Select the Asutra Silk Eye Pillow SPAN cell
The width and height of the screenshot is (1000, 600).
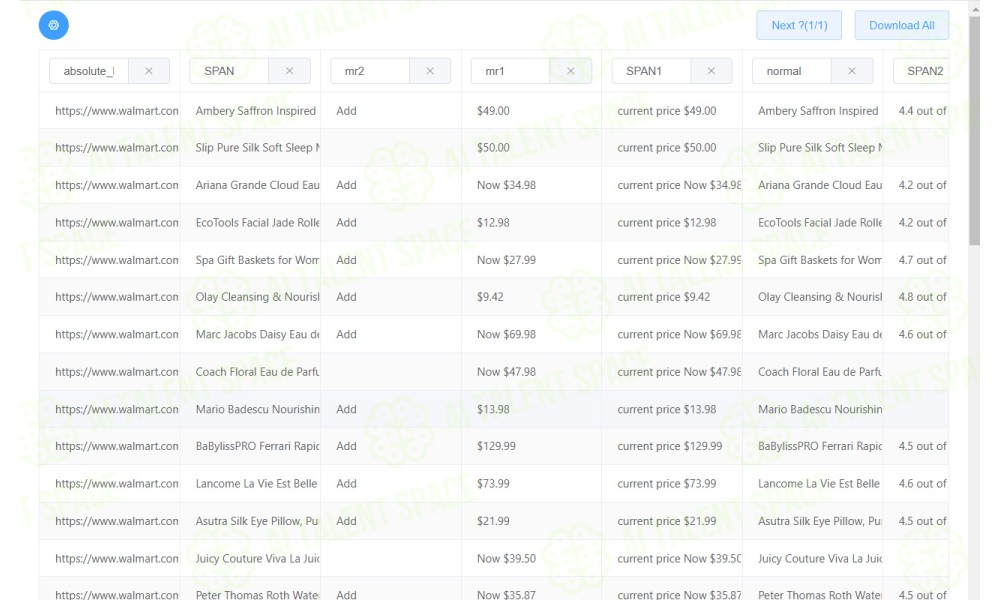pyautogui.click(x=250, y=522)
